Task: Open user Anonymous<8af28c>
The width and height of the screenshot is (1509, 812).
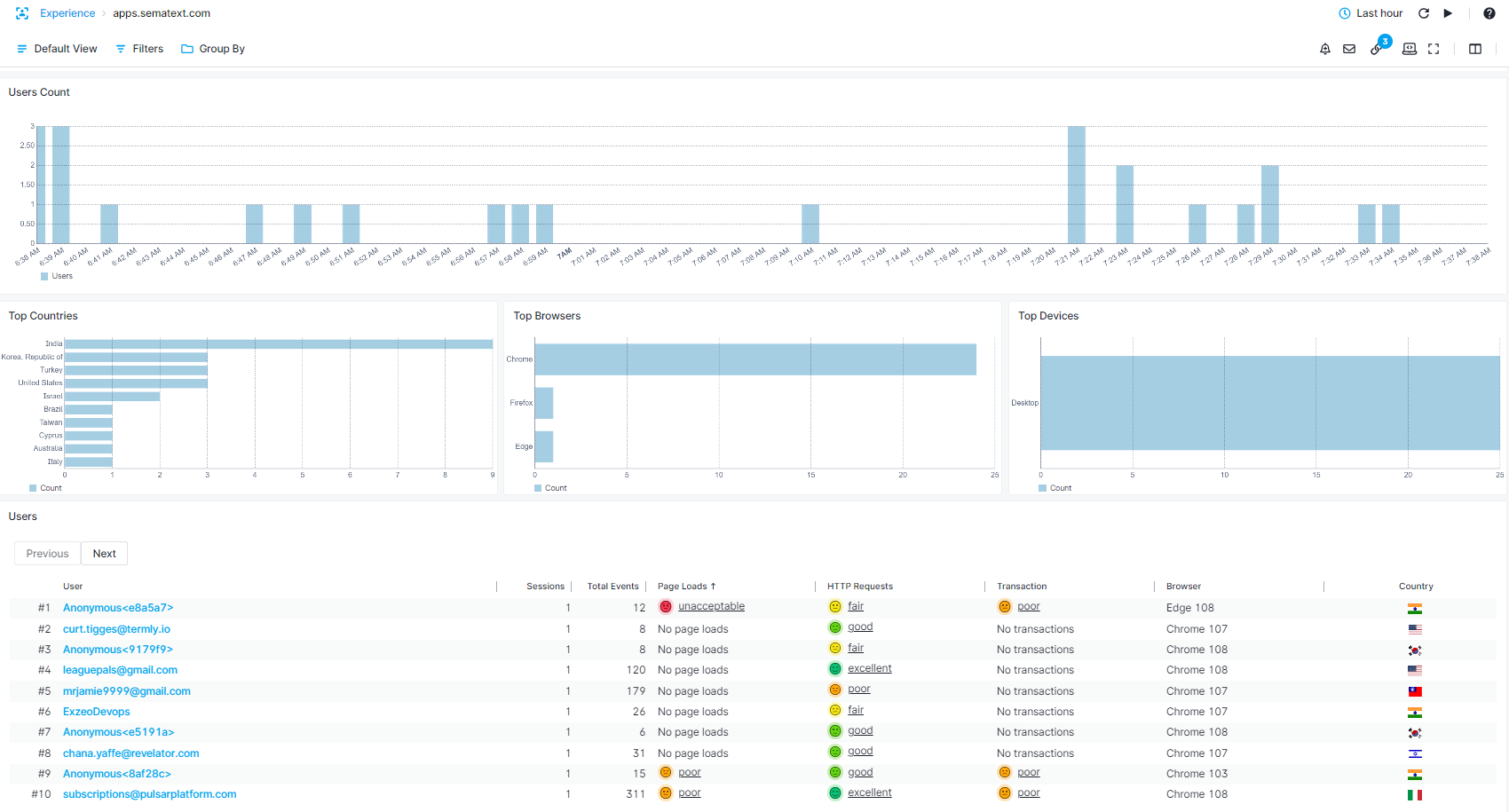Action: pyautogui.click(x=117, y=774)
